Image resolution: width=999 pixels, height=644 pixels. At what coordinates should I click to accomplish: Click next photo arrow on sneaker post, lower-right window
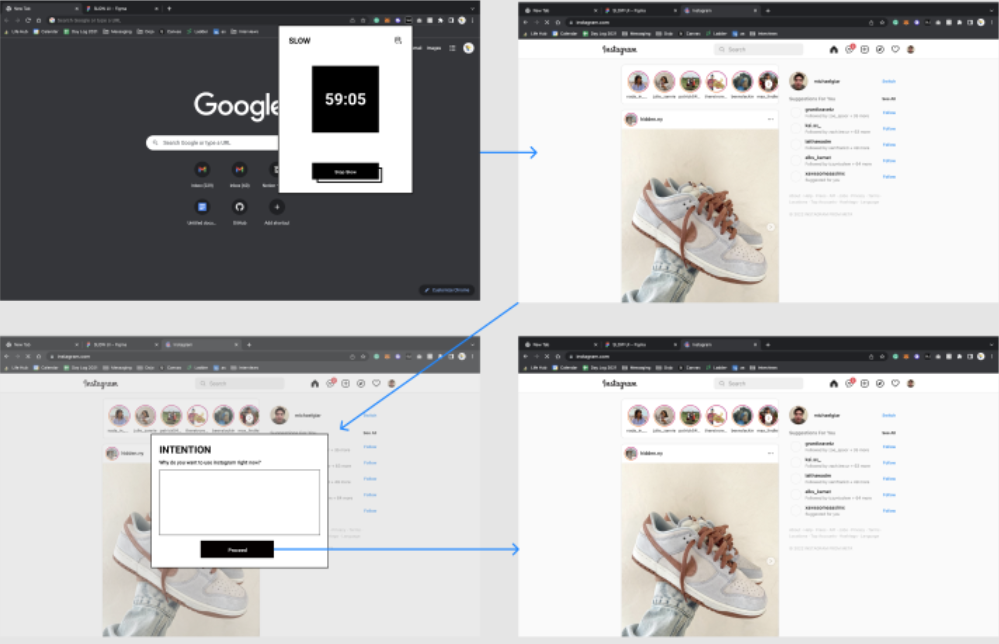[x=770, y=561]
